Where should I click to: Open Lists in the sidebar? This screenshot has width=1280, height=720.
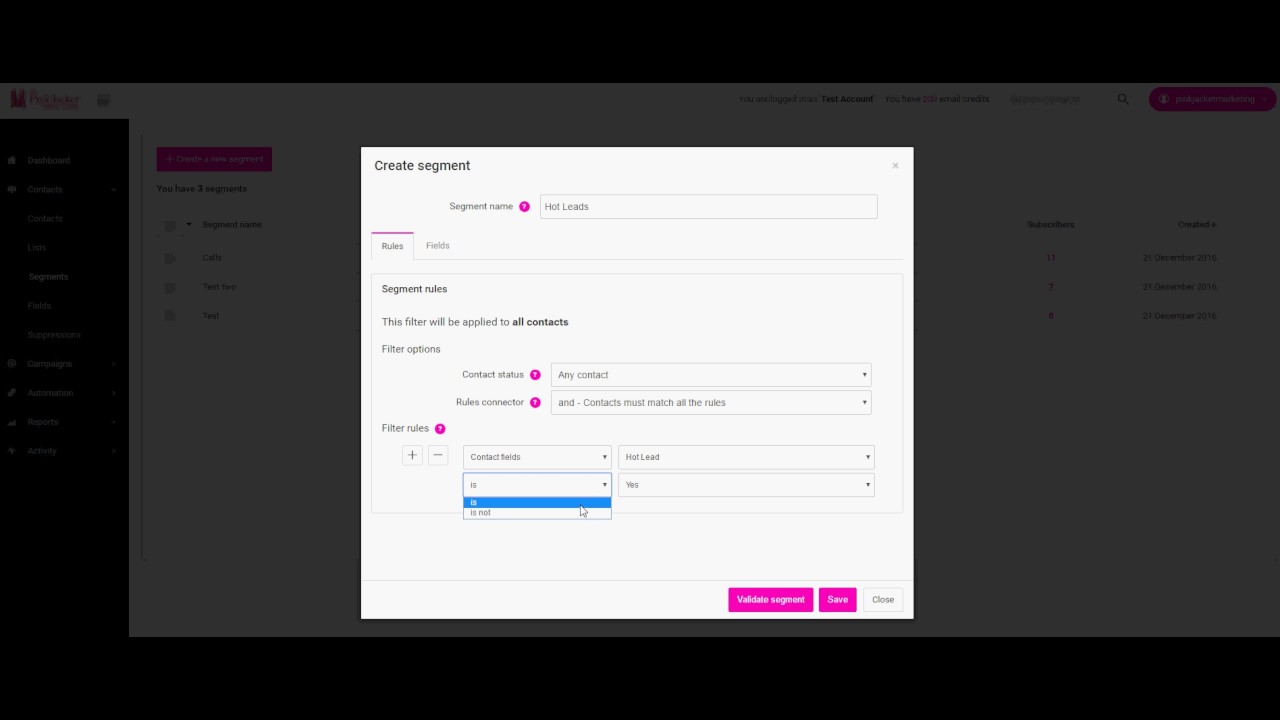tap(37, 248)
